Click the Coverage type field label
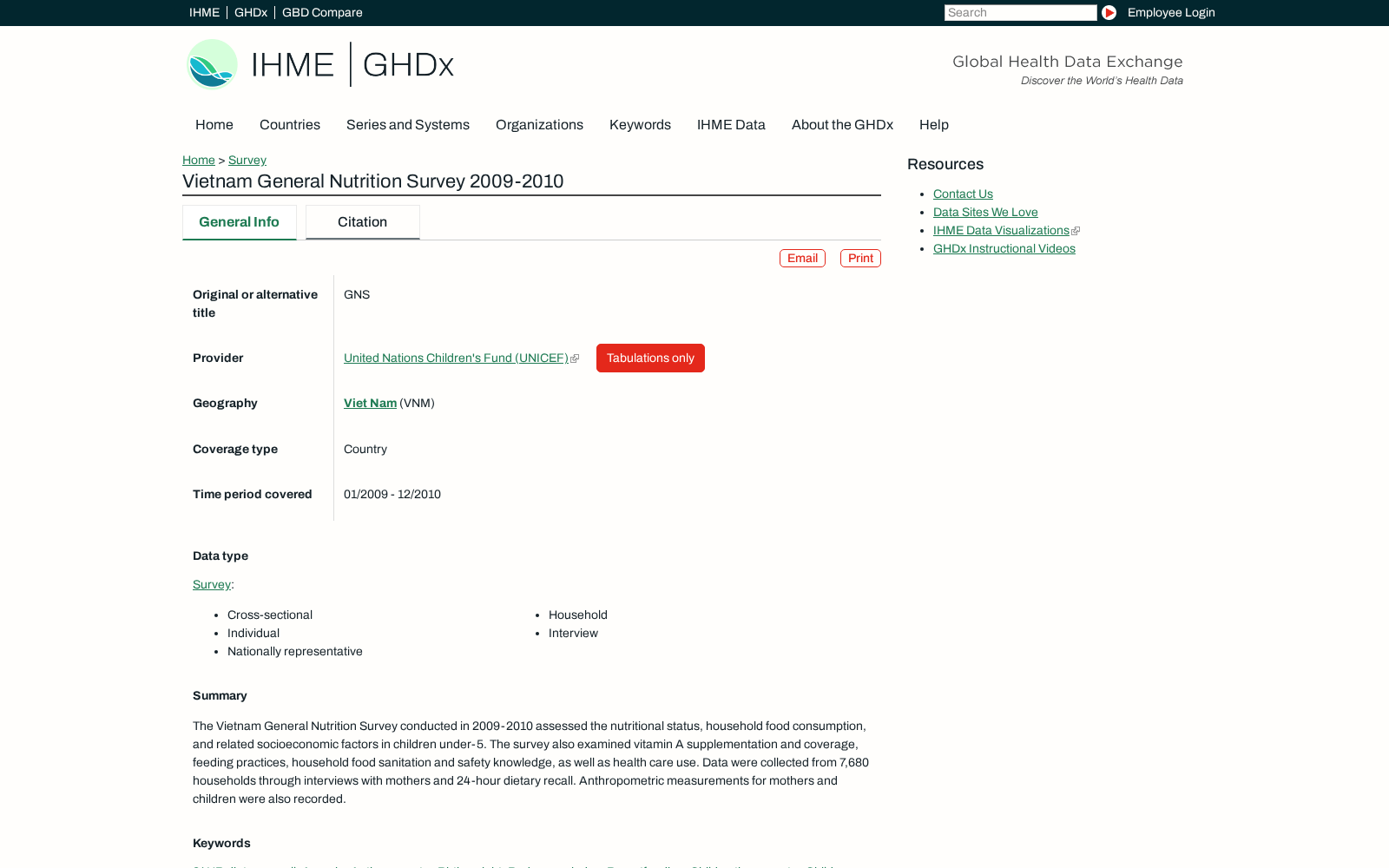This screenshot has height=868, width=1389. coord(235,449)
